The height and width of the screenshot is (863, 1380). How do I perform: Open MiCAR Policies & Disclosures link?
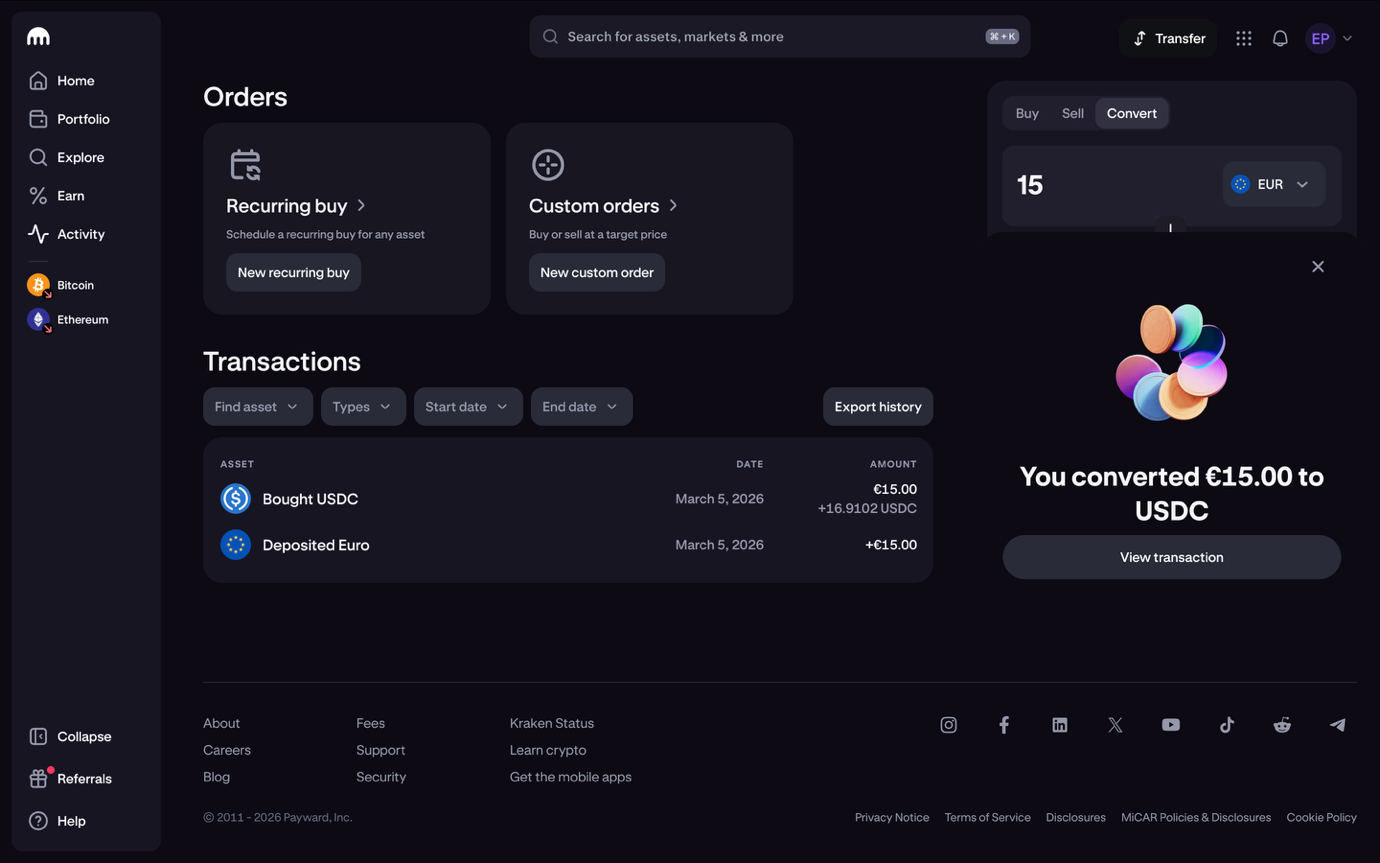coord(1196,817)
